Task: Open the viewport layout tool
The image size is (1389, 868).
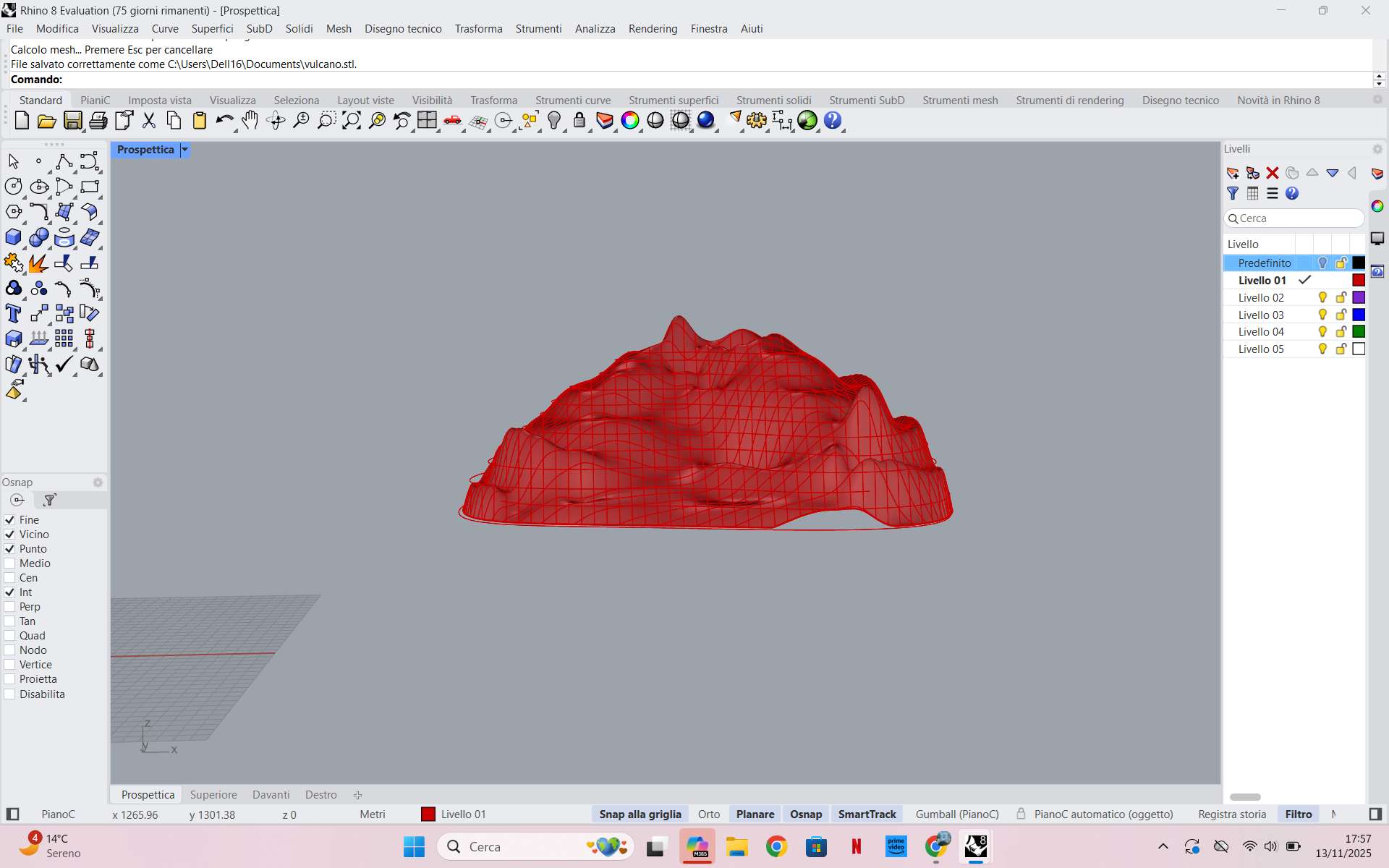Action: pyautogui.click(x=428, y=121)
